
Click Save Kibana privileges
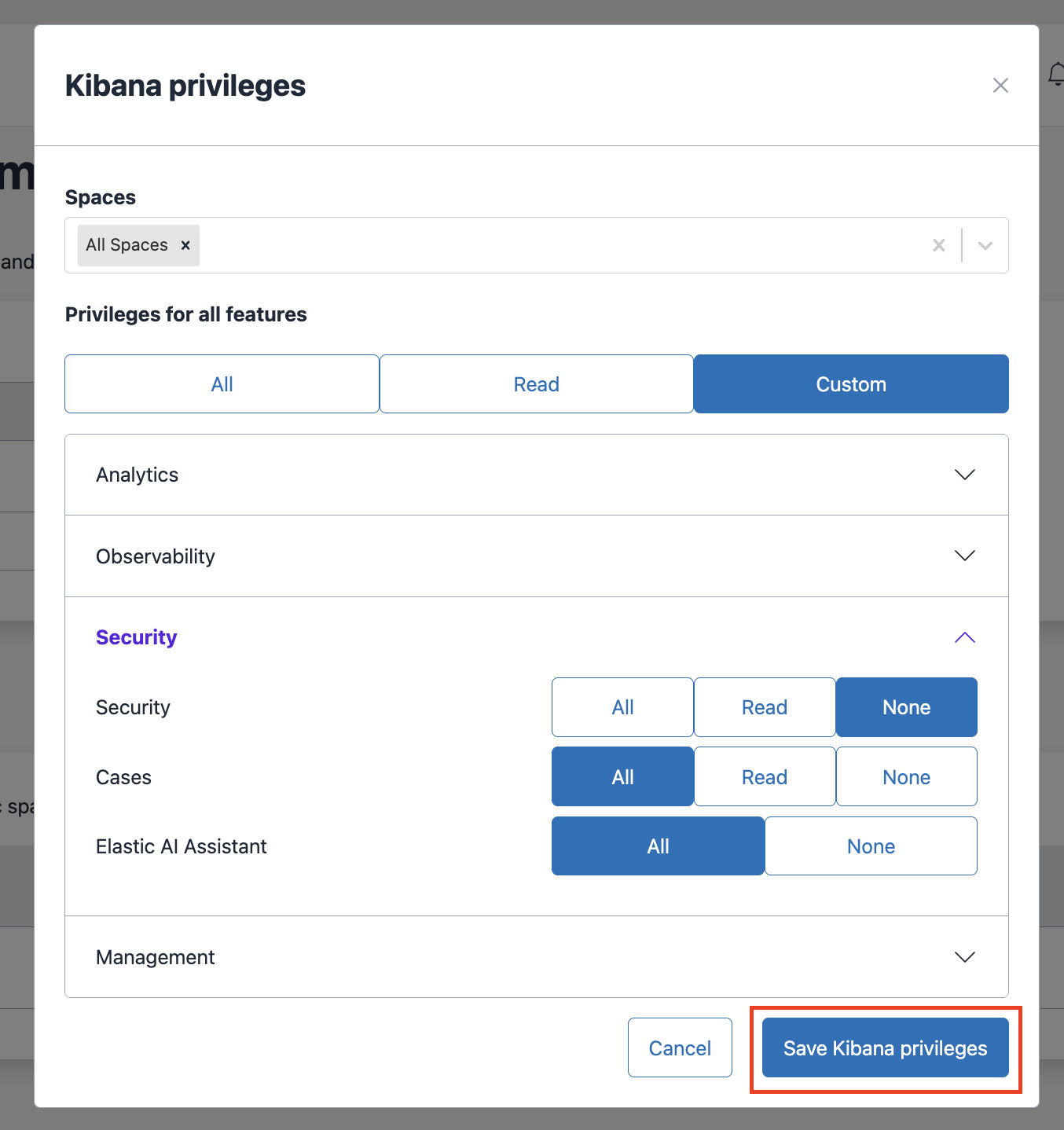885,1047
